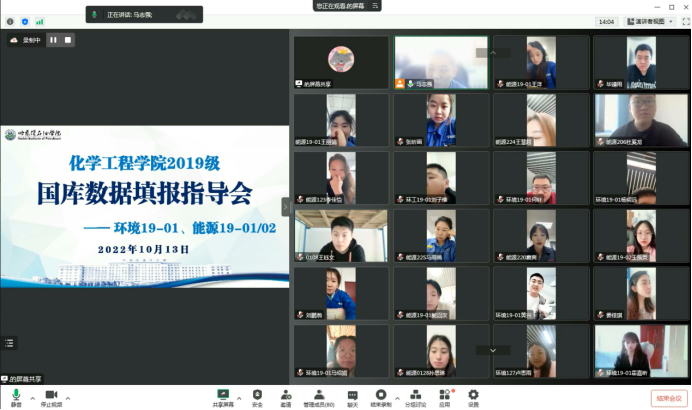The width and height of the screenshot is (692, 410).
Task: Show the next page of gallery video tiles
Action: 493,350
